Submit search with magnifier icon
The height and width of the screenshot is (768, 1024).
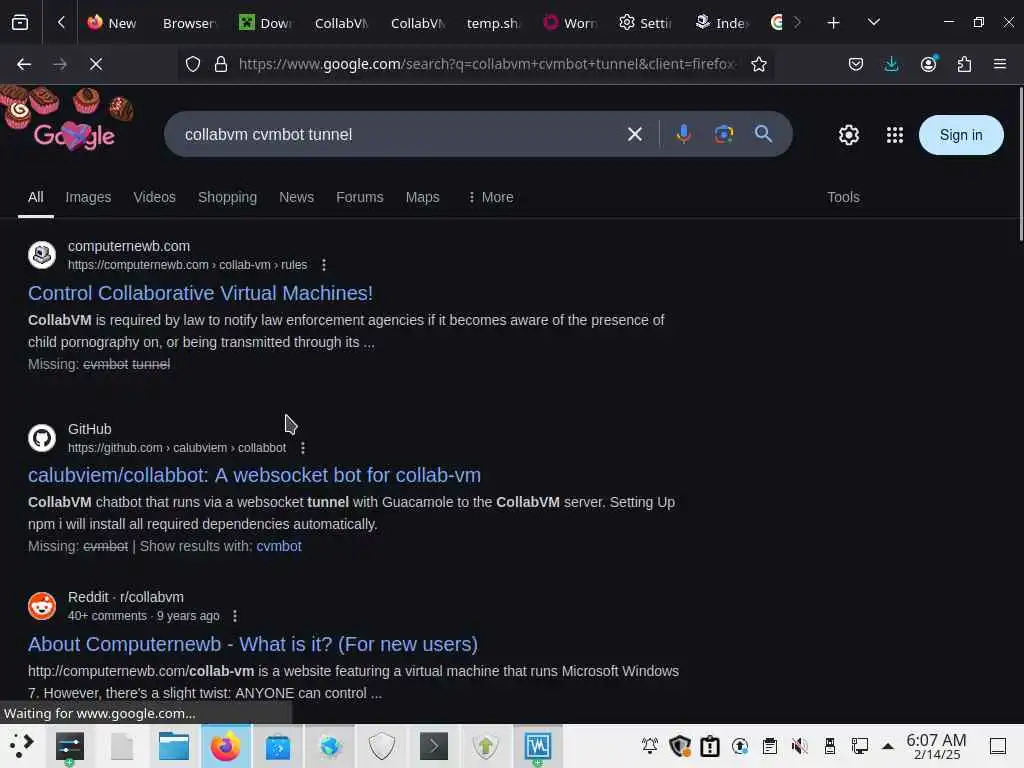[x=763, y=135]
